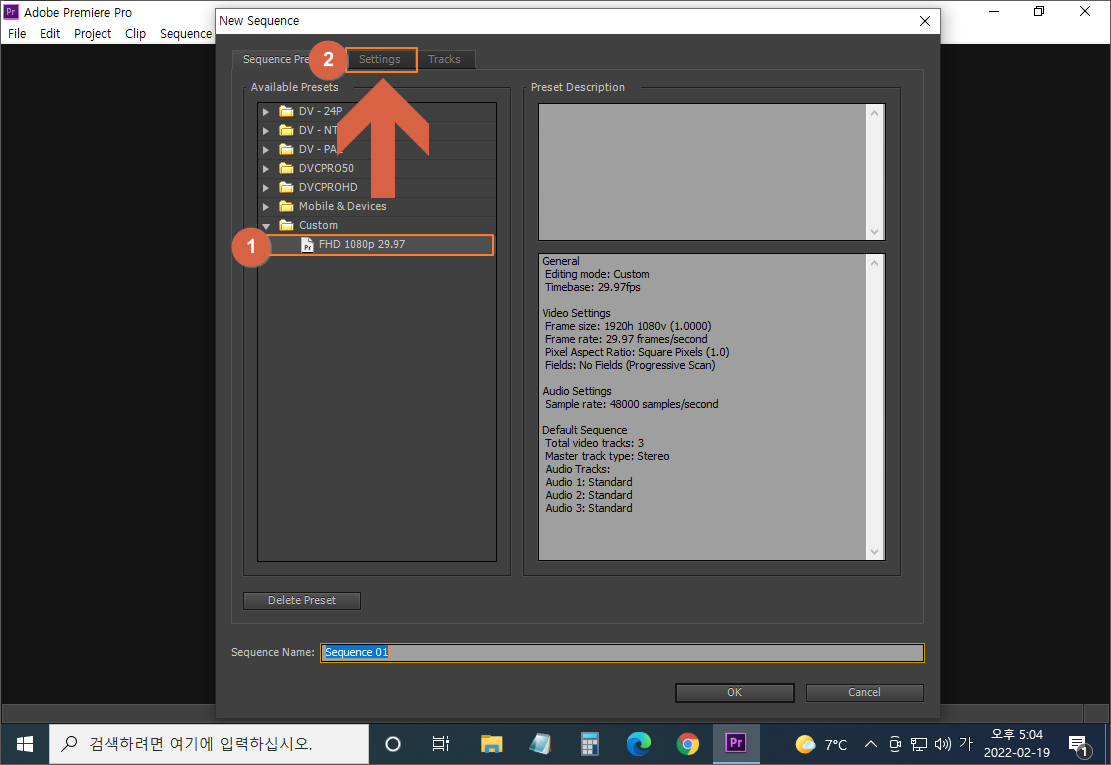This screenshot has width=1111, height=765.
Task: Open the volume tray icon
Action: coord(942,744)
